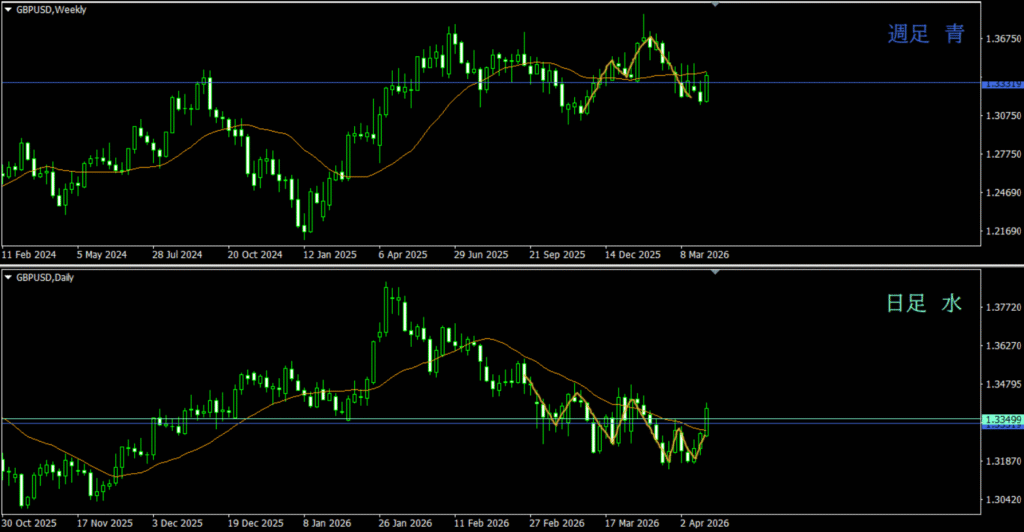The width and height of the screenshot is (1024, 532).
Task: Click the GBPUSD,Daily chart title text
Action: coord(44,277)
